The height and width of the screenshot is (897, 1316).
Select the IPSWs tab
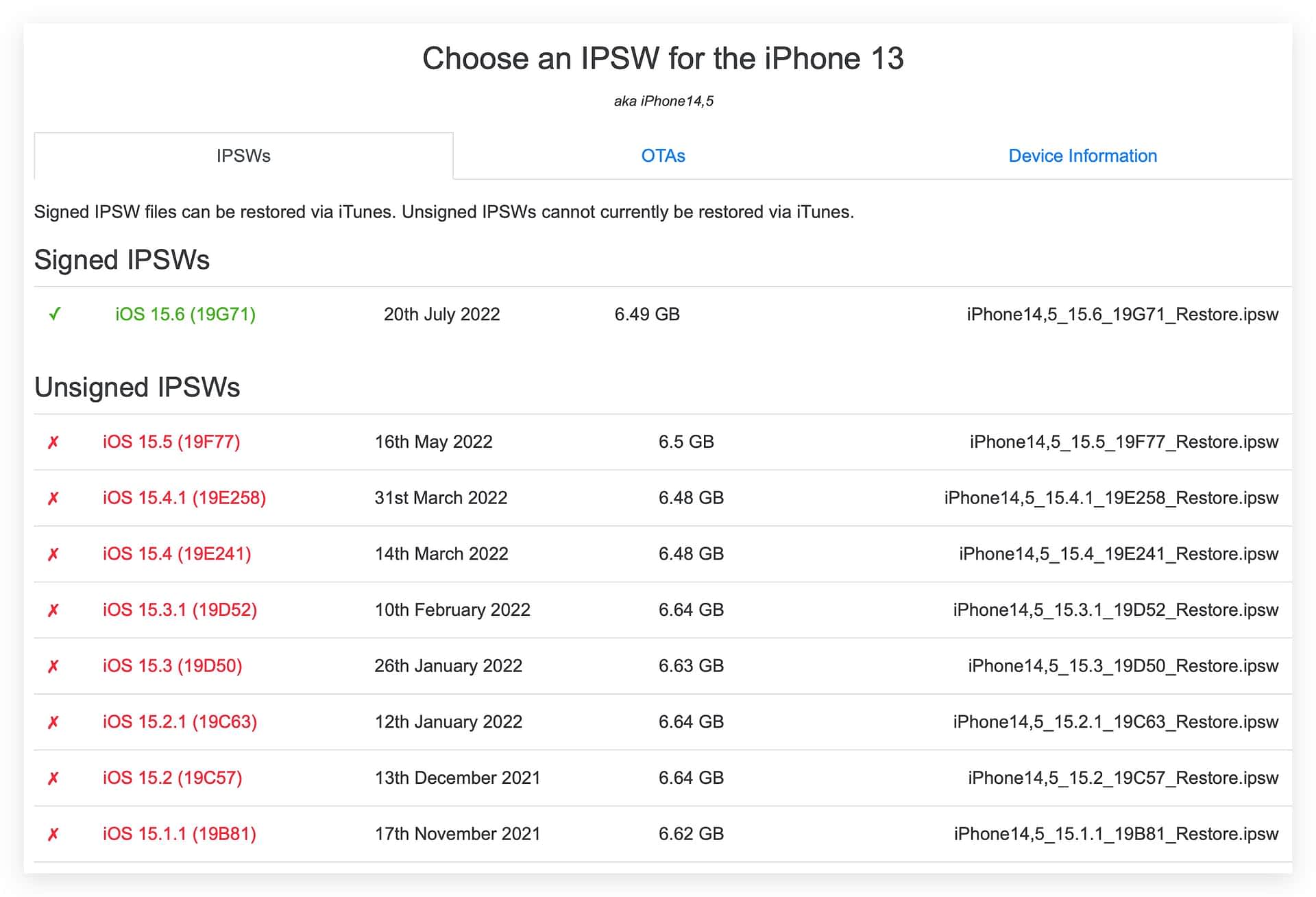pyautogui.click(x=243, y=156)
